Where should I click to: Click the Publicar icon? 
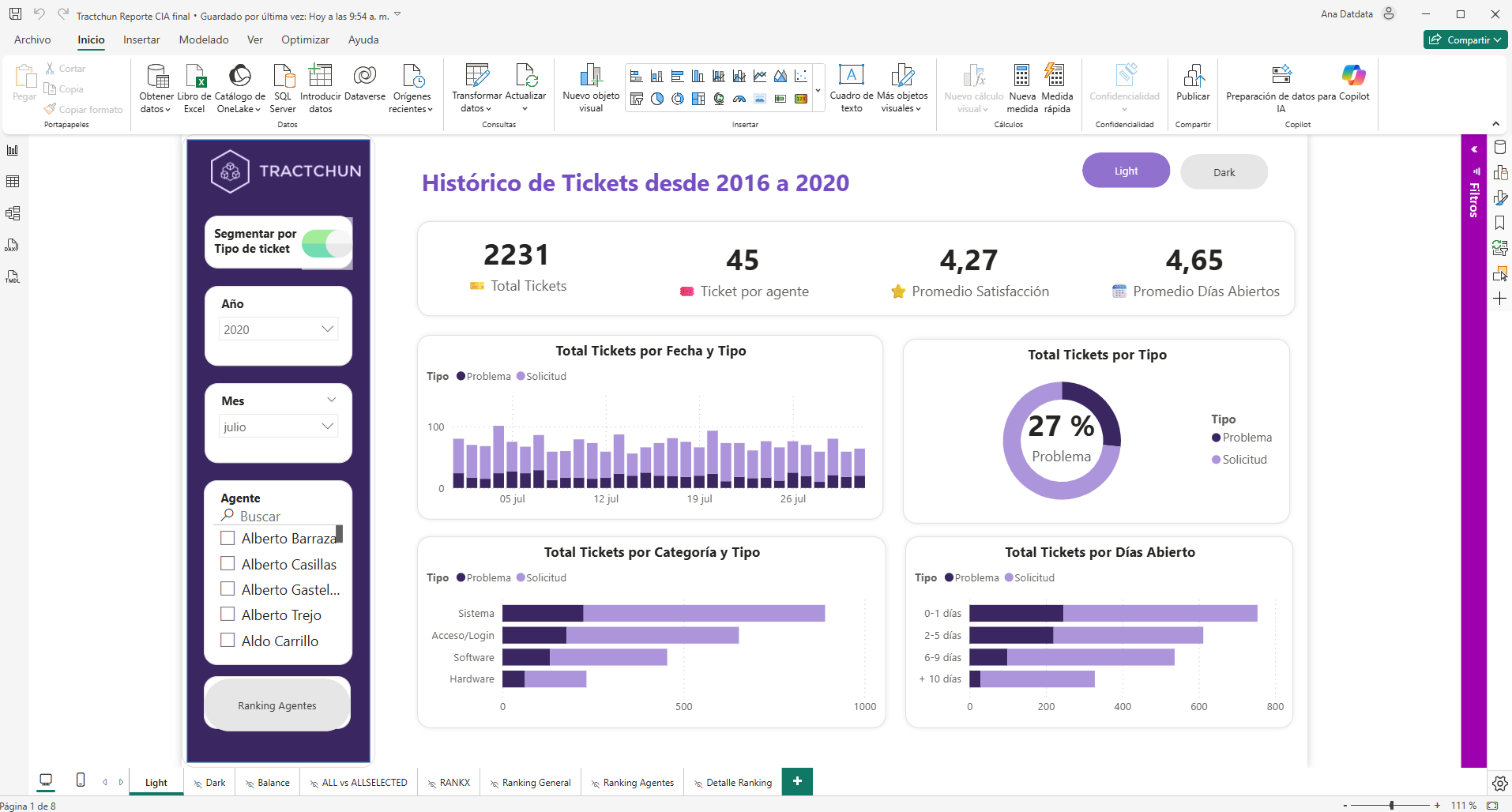coord(1193,76)
